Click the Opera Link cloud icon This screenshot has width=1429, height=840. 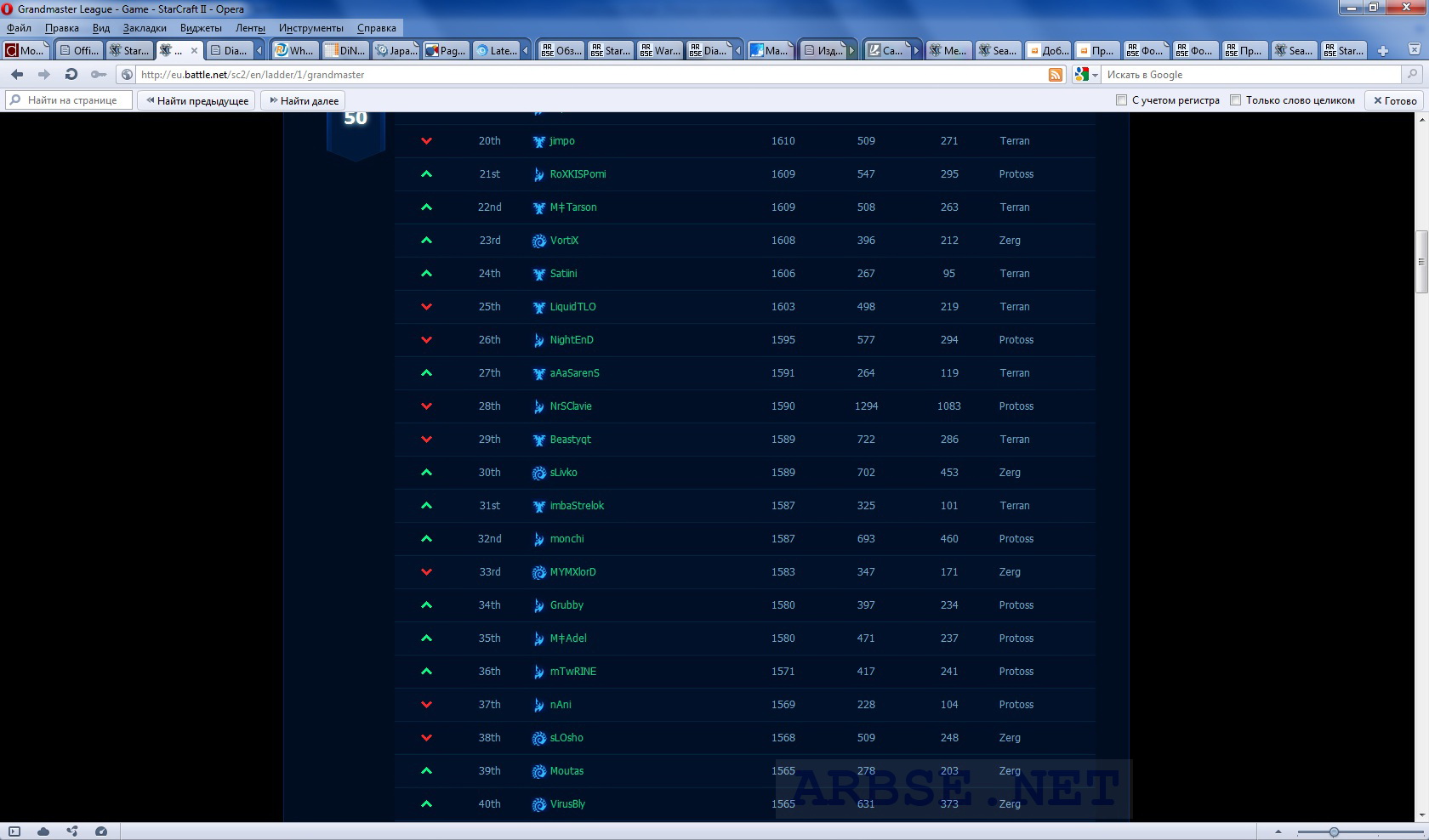point(43,831)
